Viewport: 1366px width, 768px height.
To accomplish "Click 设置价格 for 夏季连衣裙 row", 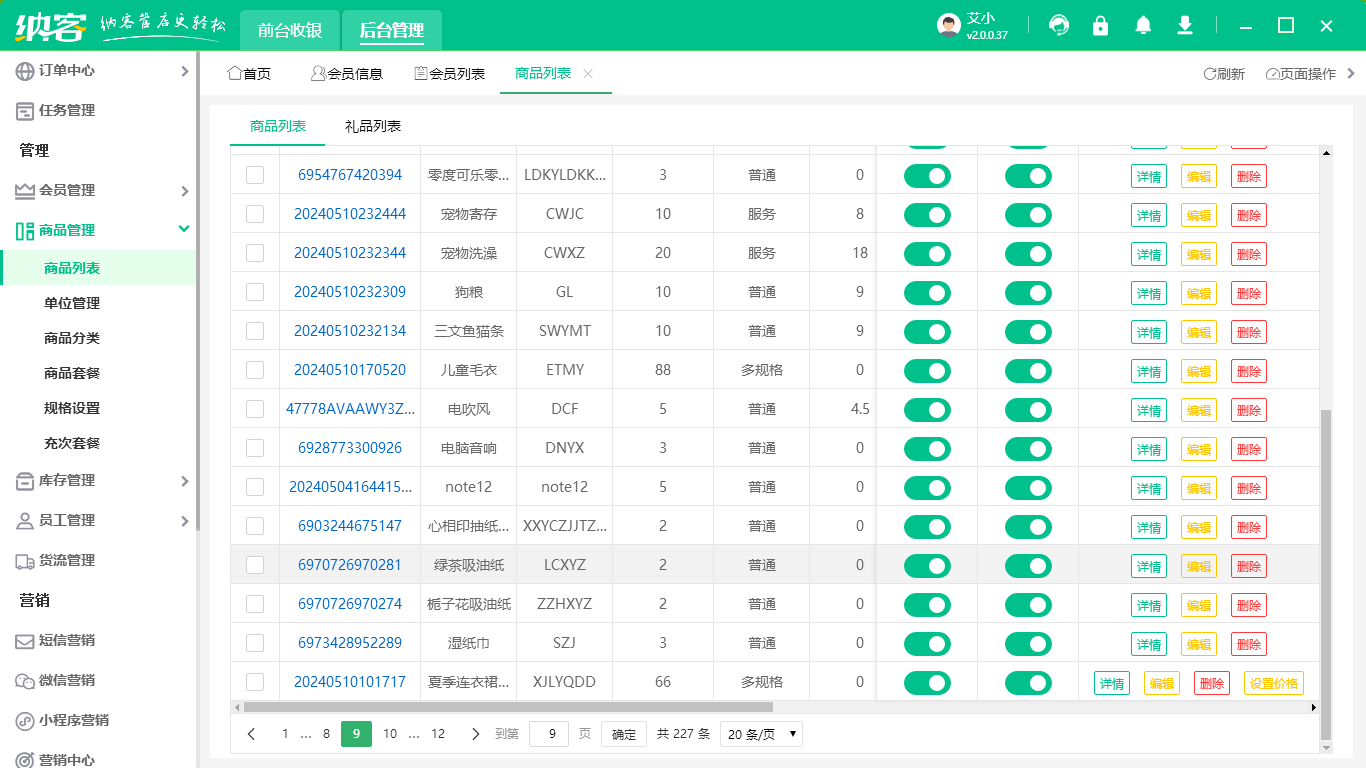I will pyautogui.click(x=1274, y=683).
